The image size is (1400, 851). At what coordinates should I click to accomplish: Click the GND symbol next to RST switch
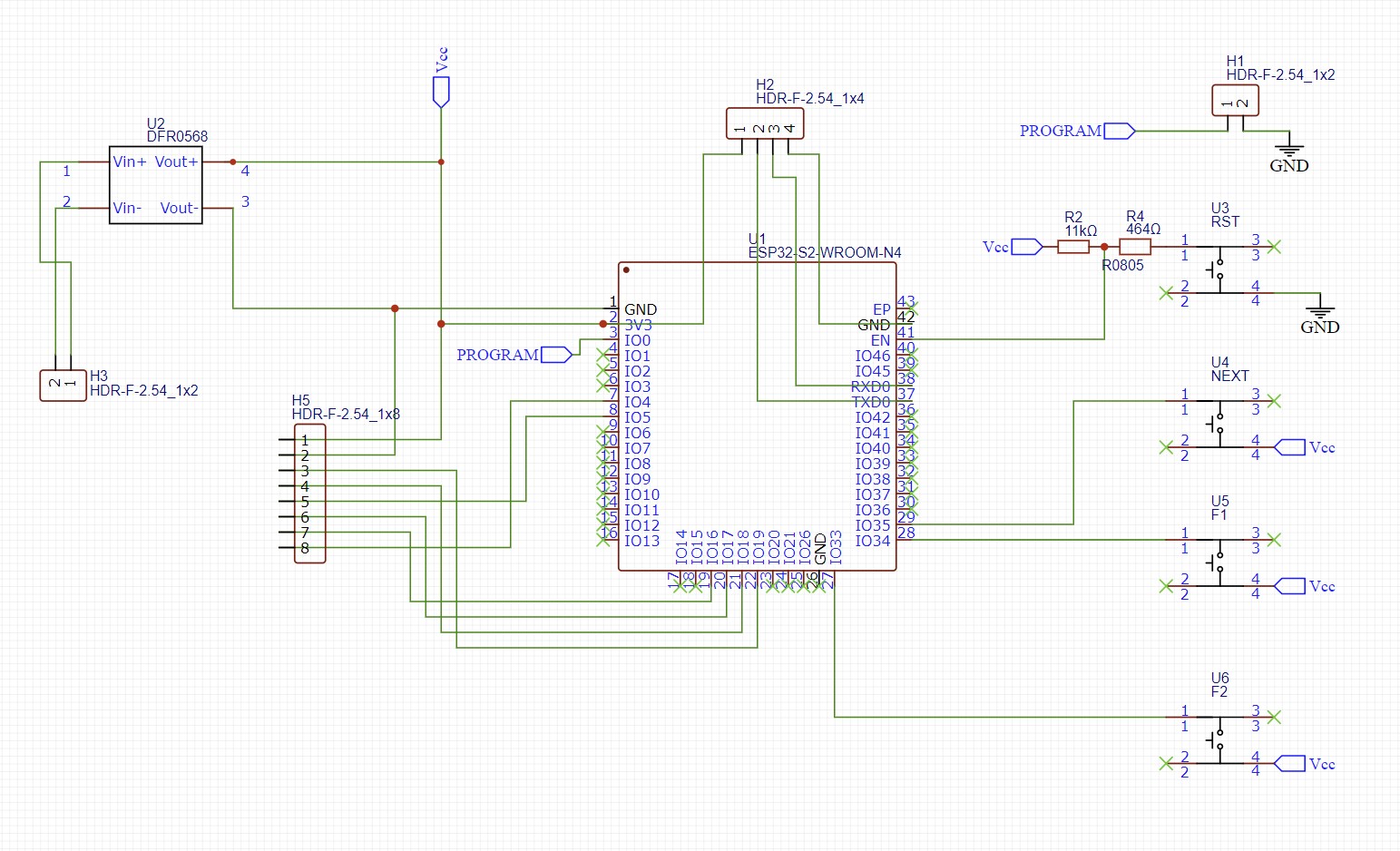[1319, 313]
